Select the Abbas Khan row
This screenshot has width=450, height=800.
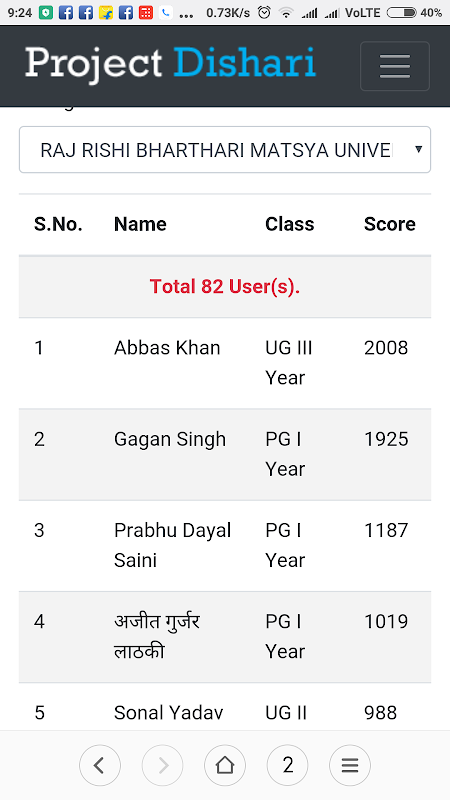click(x=225, y=363)
